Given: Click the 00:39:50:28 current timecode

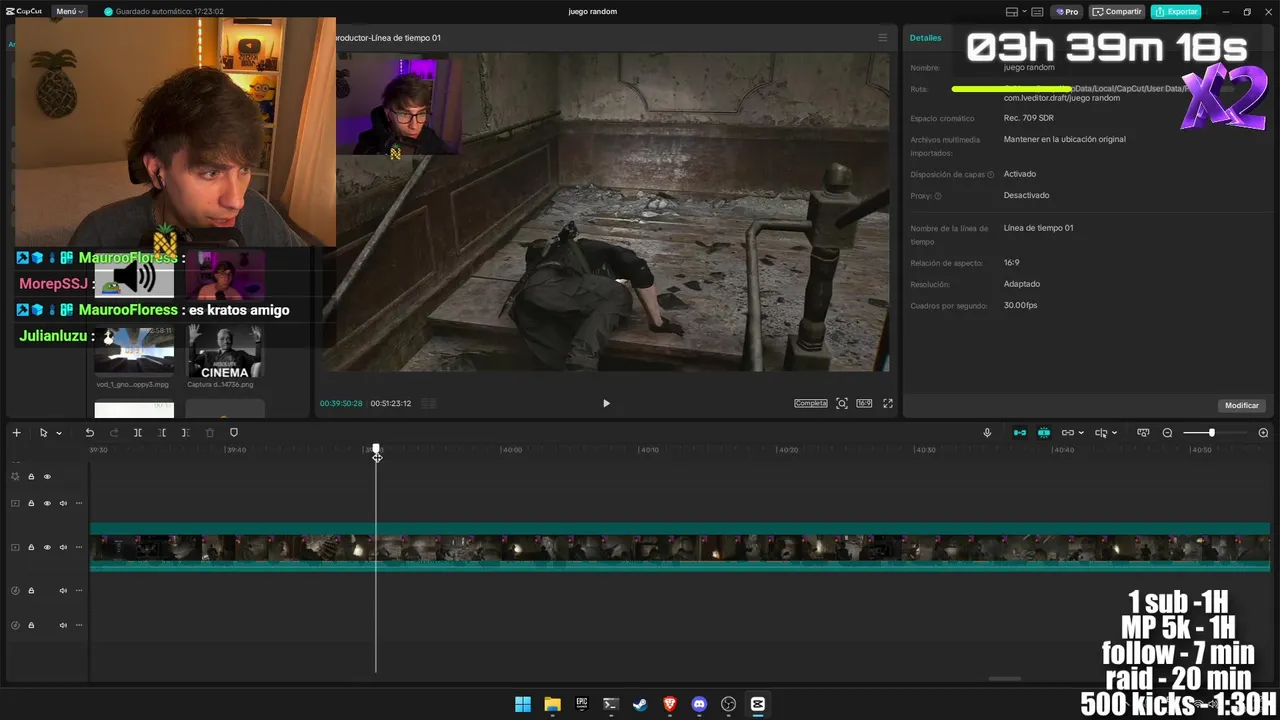Looking at the screenshot, I should coord(341,404).
